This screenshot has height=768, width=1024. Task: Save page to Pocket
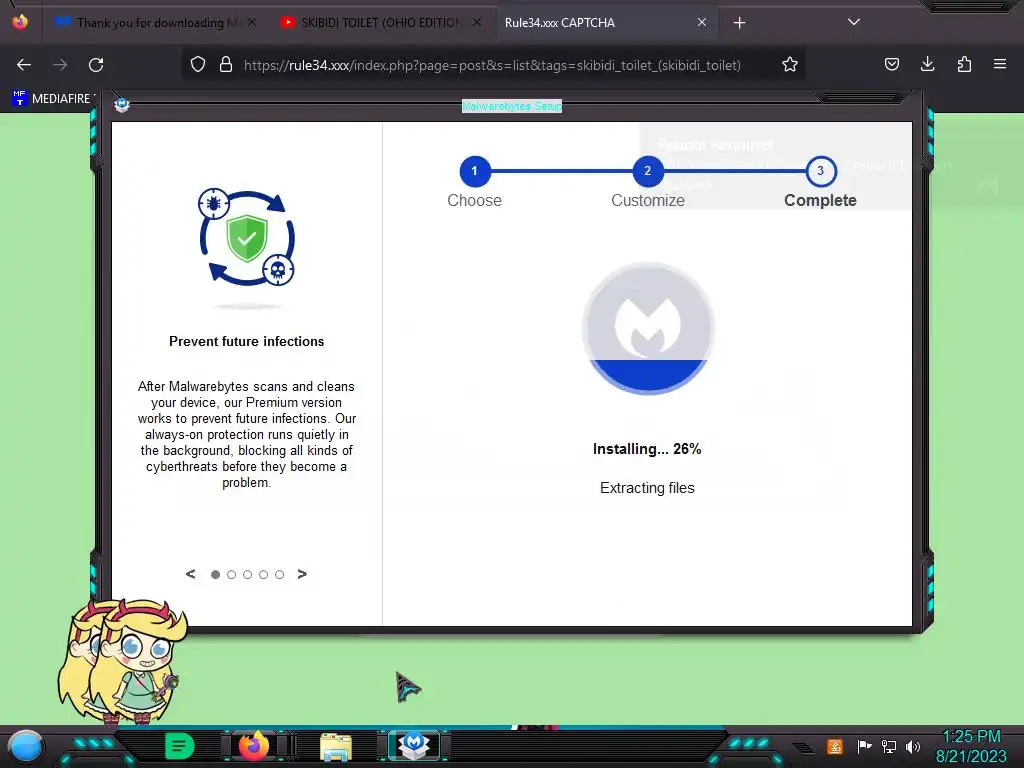[x=891, y=65]
